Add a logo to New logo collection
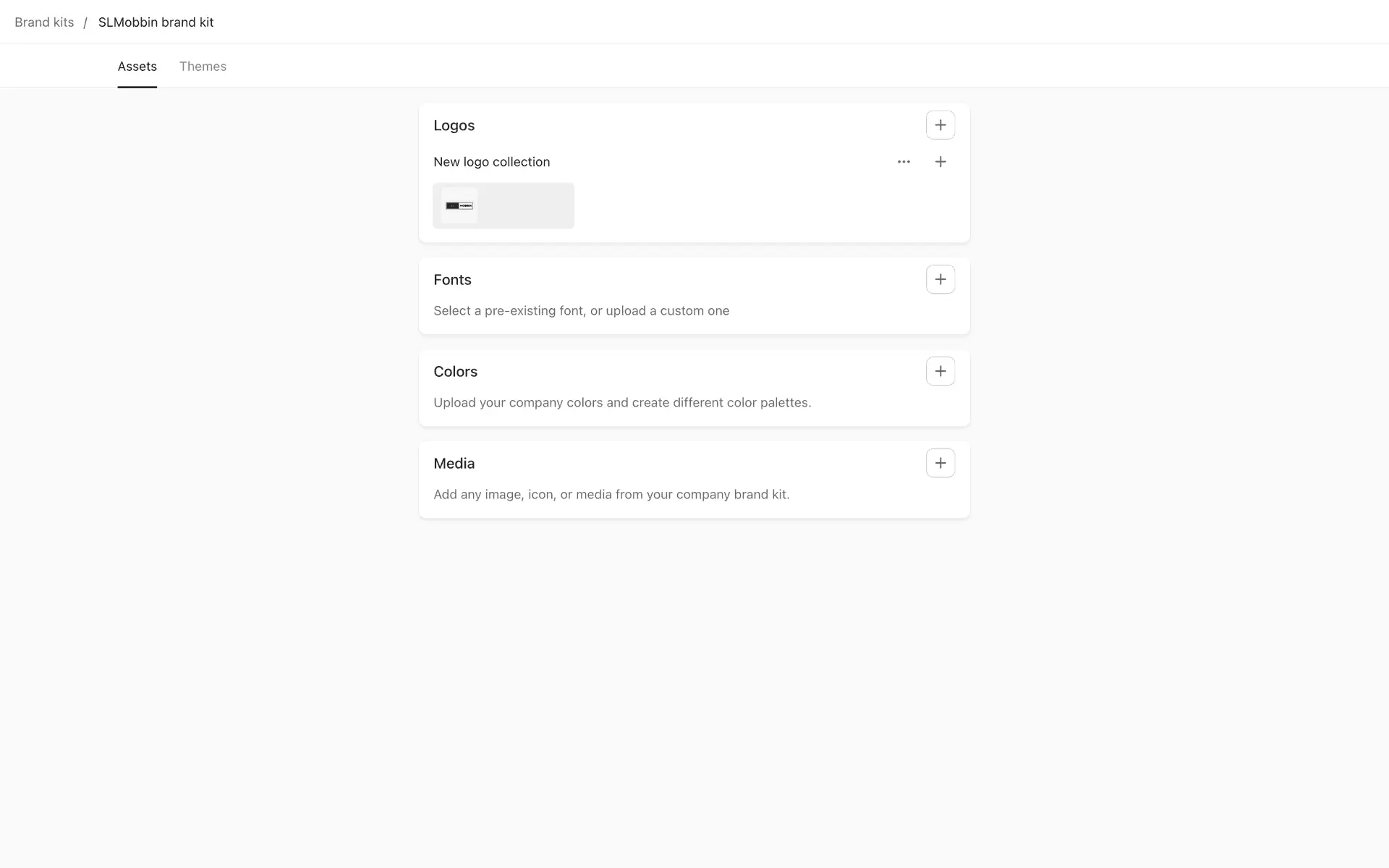This screenshot has height=868, width=1389. point(940,162)
